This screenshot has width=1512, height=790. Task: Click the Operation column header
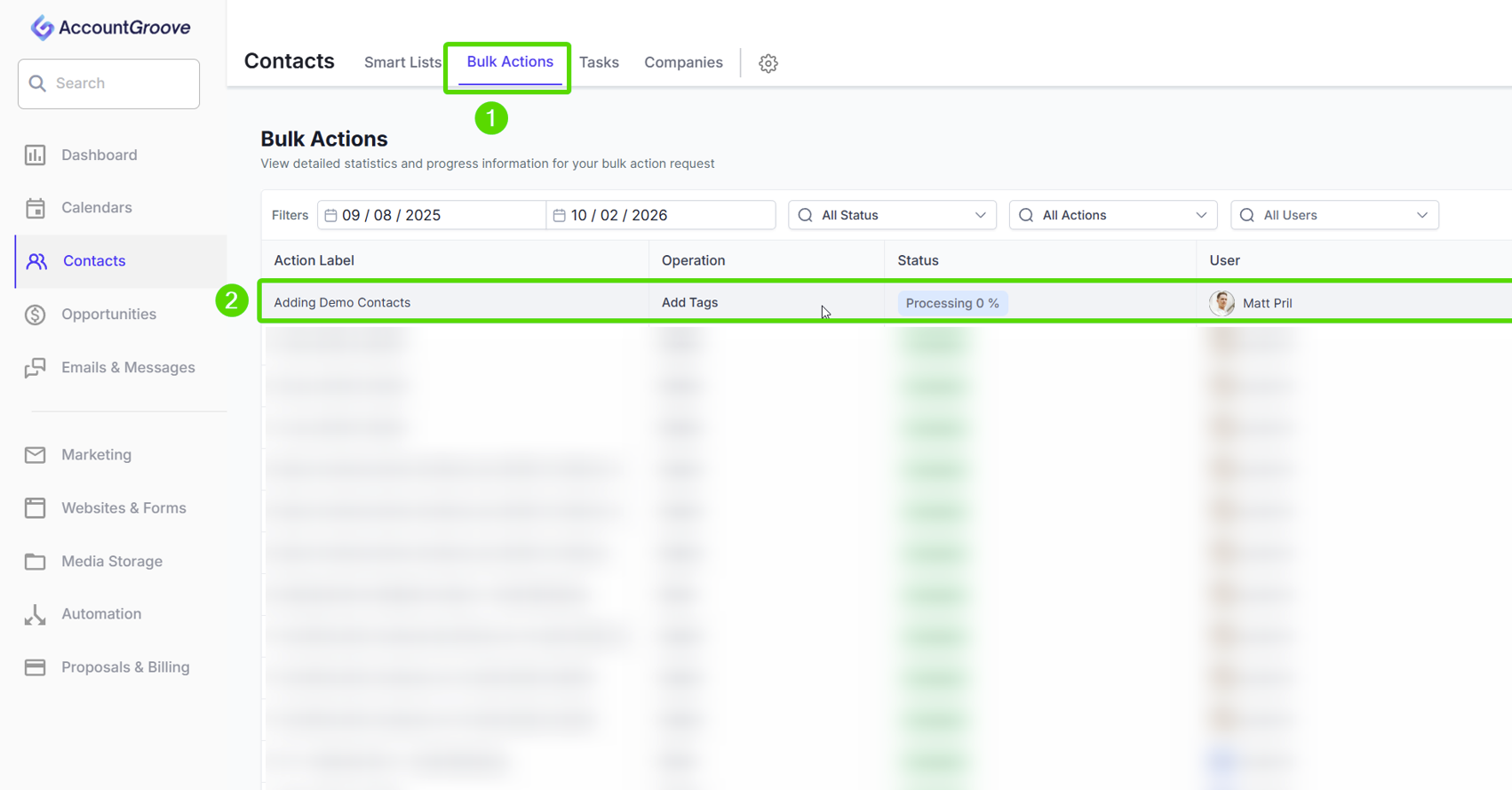coord(693,260)
